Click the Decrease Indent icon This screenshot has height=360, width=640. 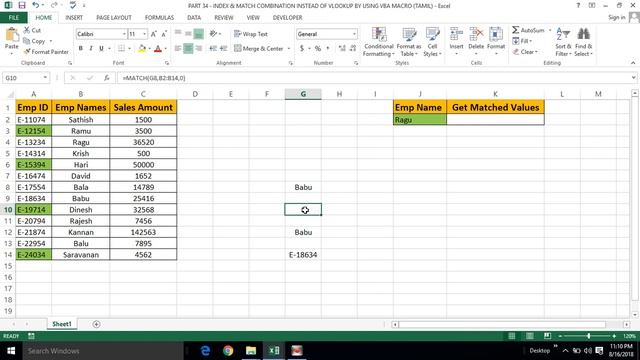[x=213, y=49]
